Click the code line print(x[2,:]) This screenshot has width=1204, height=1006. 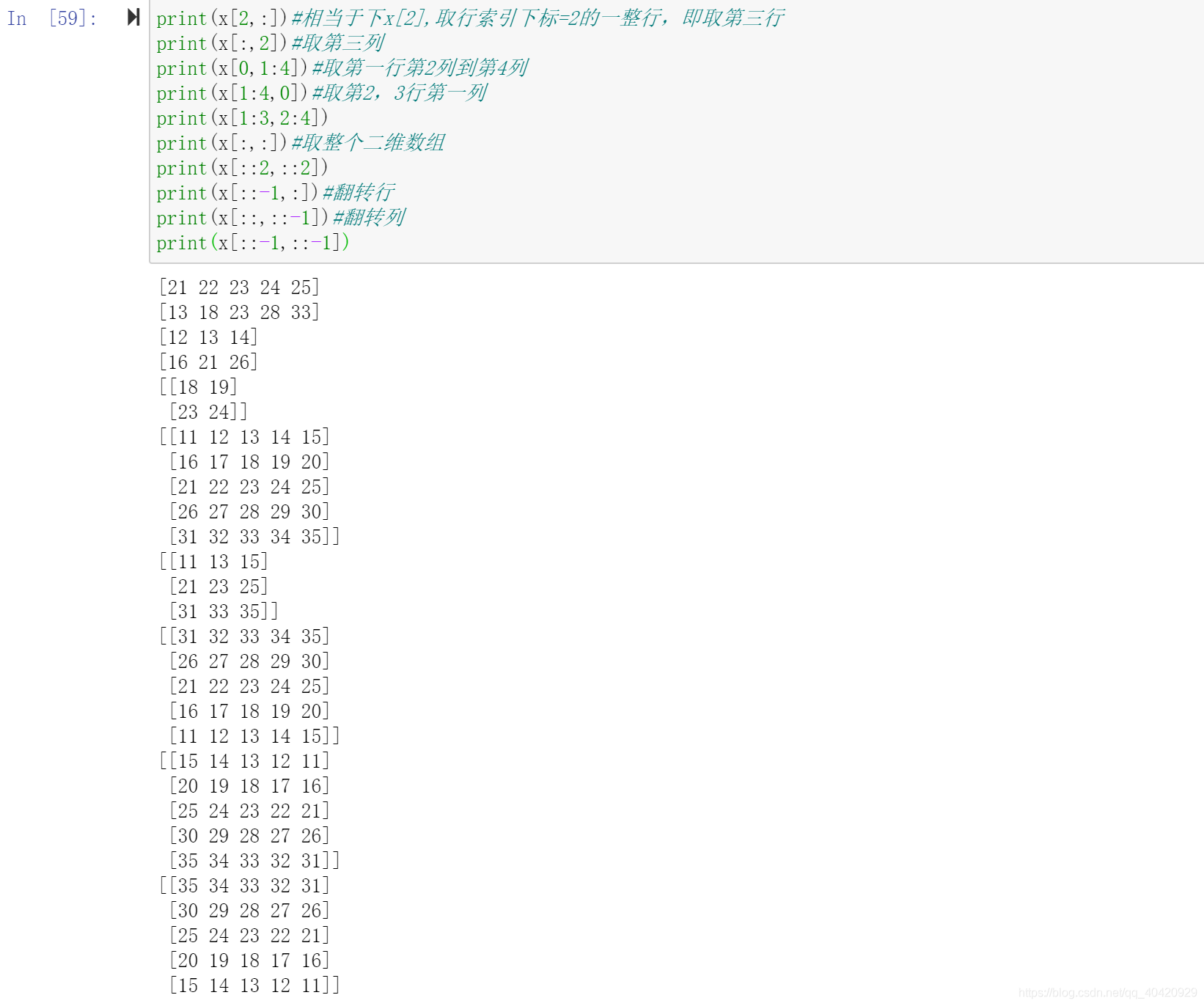point(221,18)
